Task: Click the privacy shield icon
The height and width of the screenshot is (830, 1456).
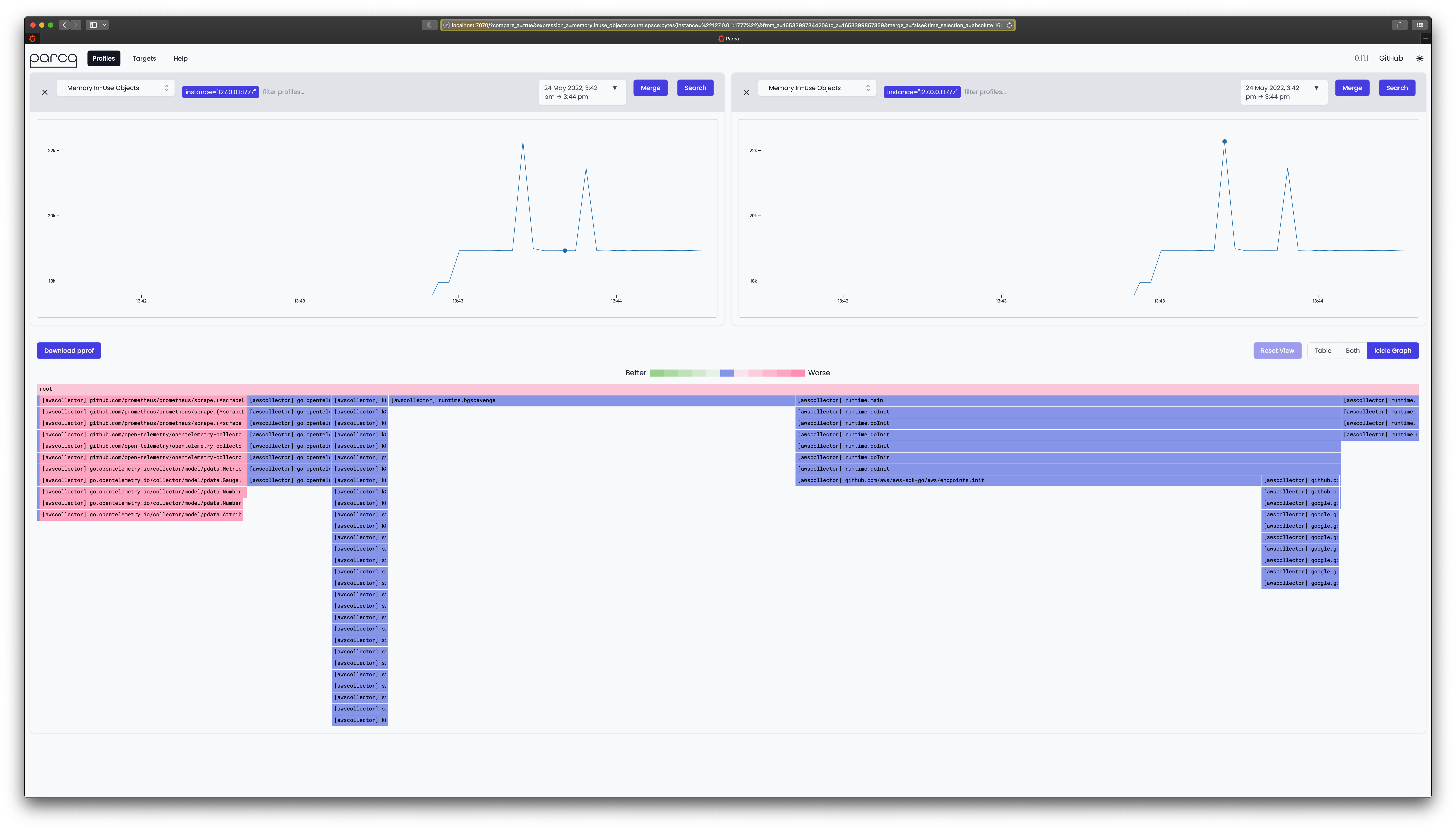Action: 430,25
